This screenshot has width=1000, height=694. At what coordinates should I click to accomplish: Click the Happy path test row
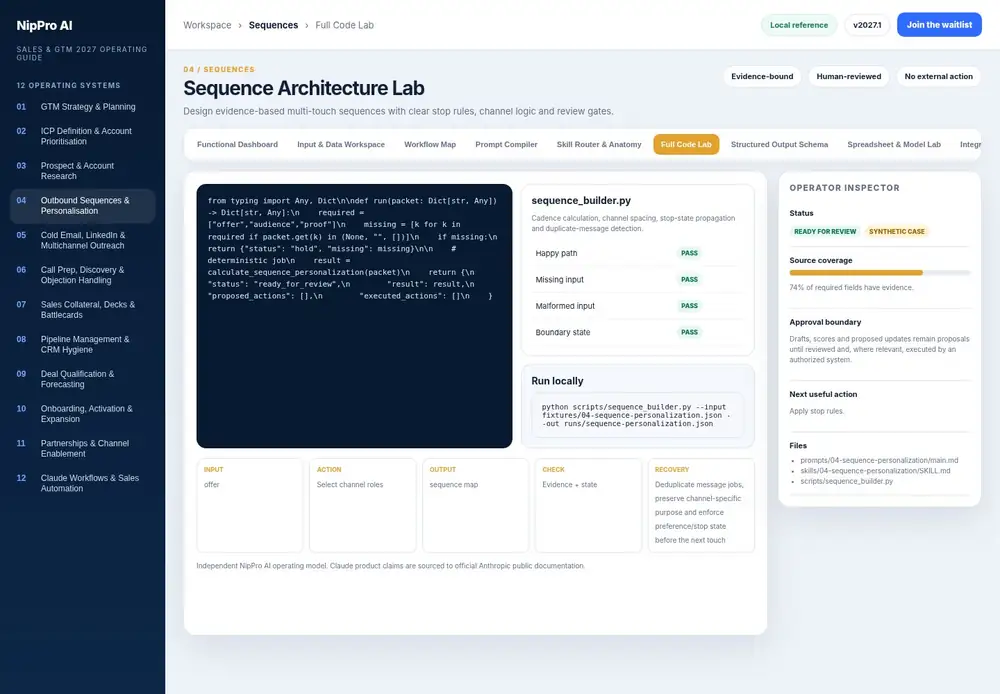point(638,253)
